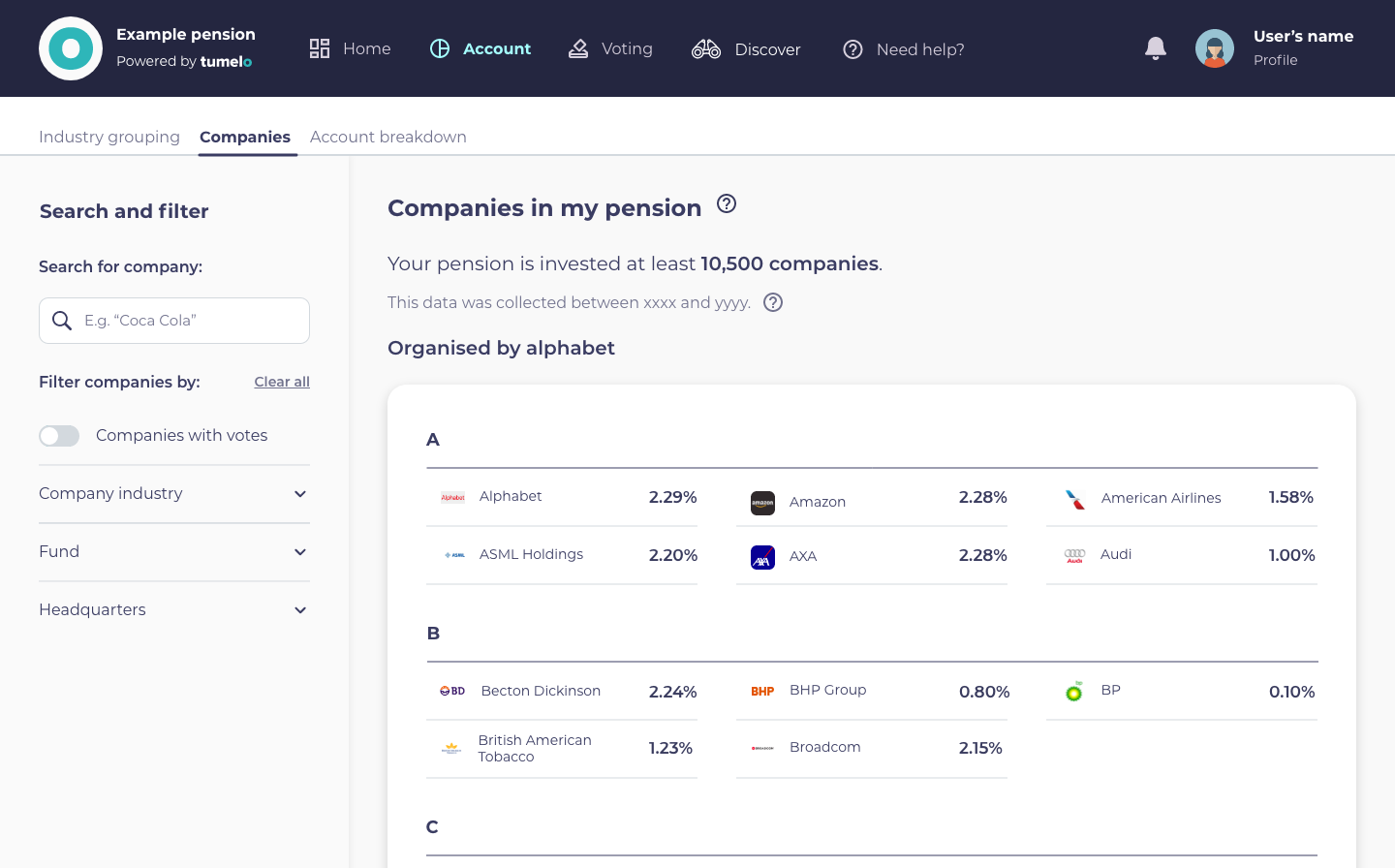Image resolution: width=1395 pixels, height=868 pixels.
Task: Open the AXA company name
Action: coord(803,556)
